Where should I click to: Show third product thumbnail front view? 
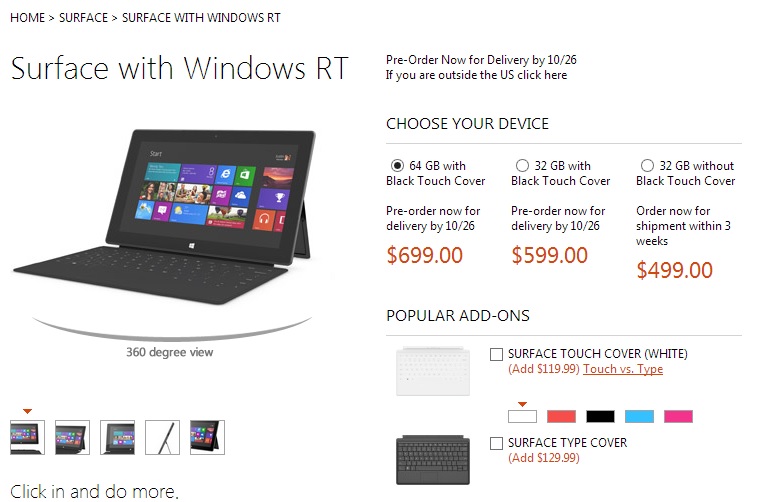[x=117, y=437]
